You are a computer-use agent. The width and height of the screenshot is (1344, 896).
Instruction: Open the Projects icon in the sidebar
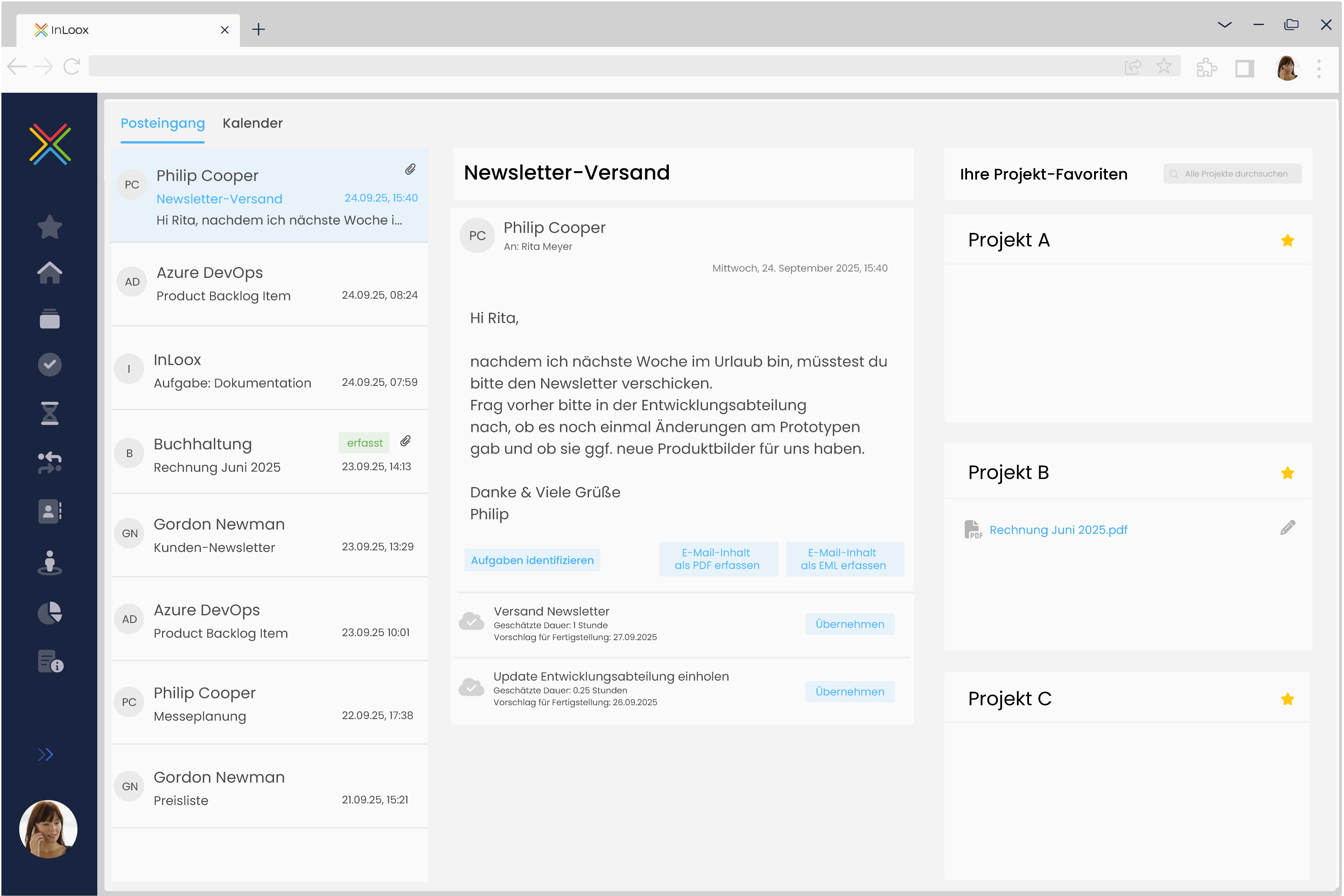pyautogui.click(x=49, y=319)
